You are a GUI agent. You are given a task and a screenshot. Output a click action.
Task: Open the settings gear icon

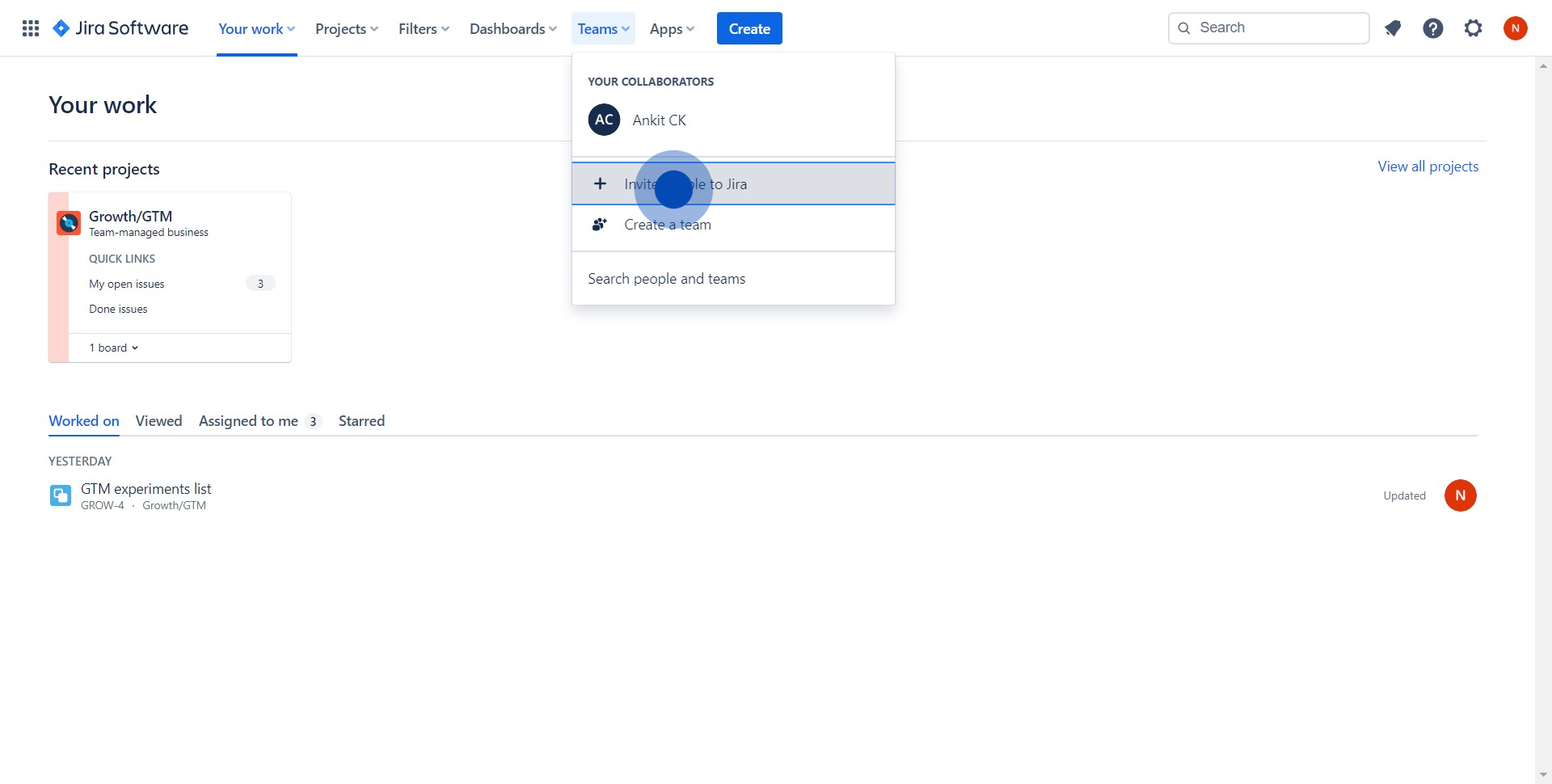click(x=1473, y=28)
